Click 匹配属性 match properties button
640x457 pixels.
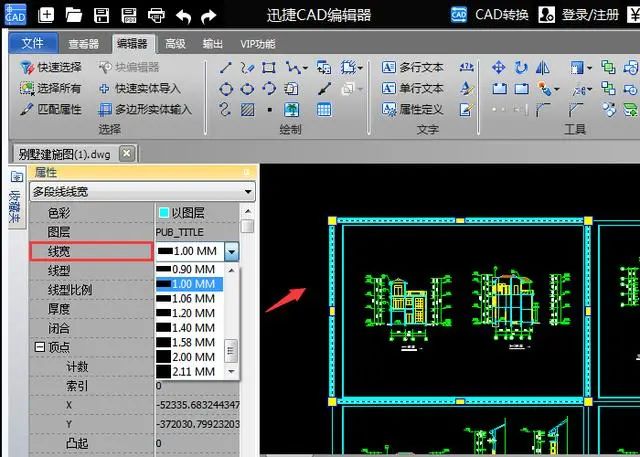click(51, 109)
